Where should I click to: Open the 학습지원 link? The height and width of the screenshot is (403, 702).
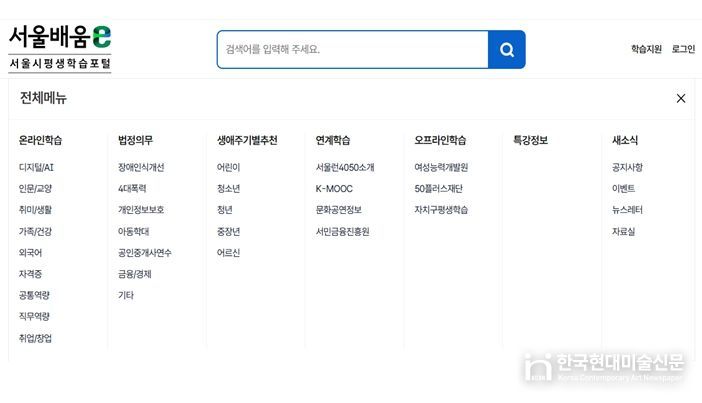(646, 49)
